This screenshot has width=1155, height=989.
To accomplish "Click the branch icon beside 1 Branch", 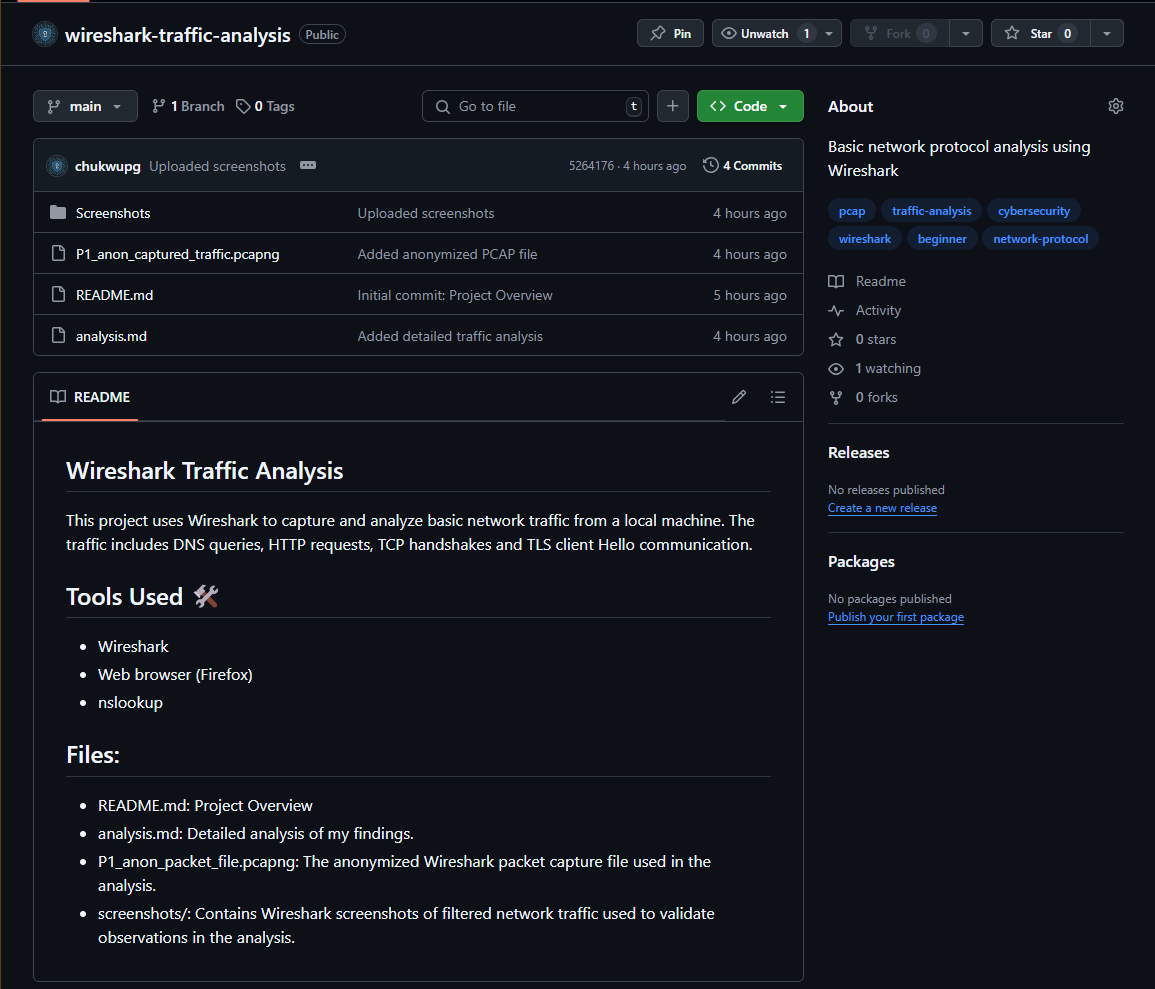I will pyautogui.click(x=158, y=106).
